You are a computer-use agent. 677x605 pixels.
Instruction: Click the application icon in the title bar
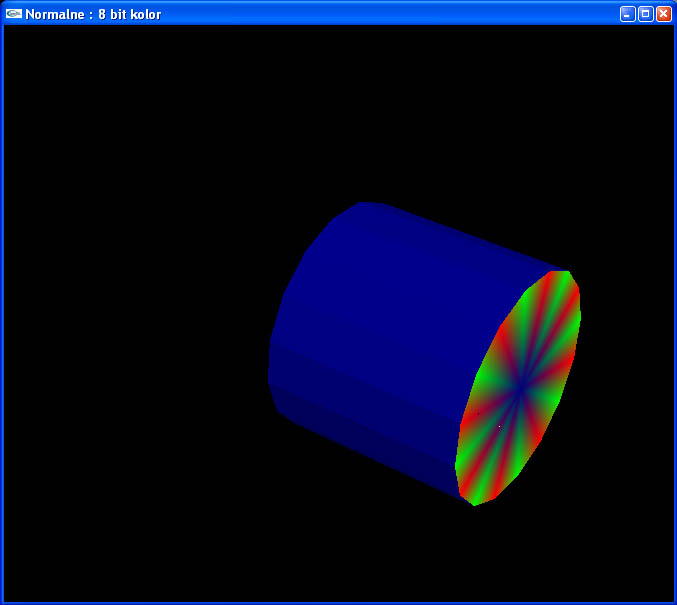click(x=14, y=14)
